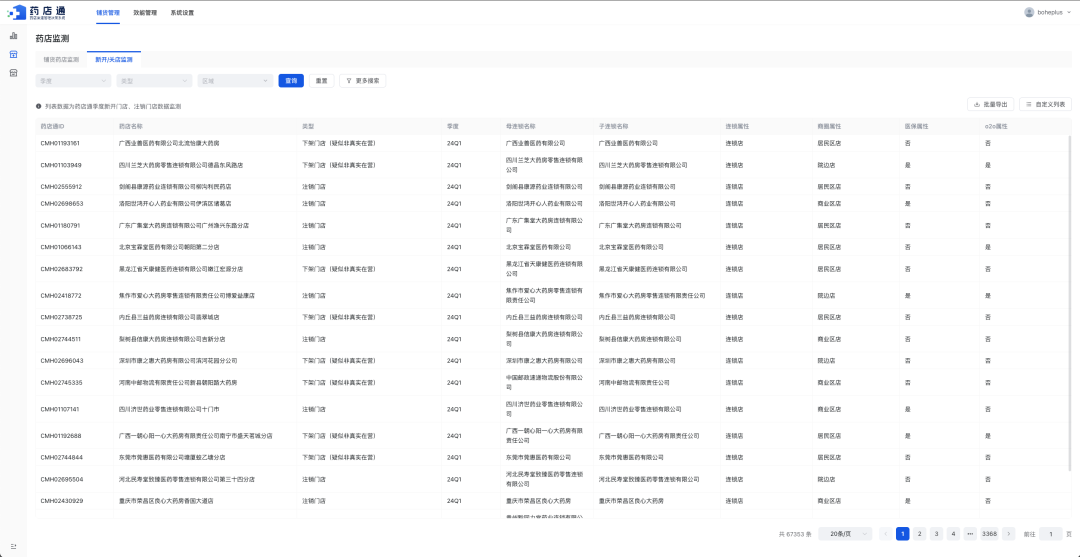This screenshot has width=1080, height=557.
Task: Open the 效能管理 top menu
Action: click(145, 13)
